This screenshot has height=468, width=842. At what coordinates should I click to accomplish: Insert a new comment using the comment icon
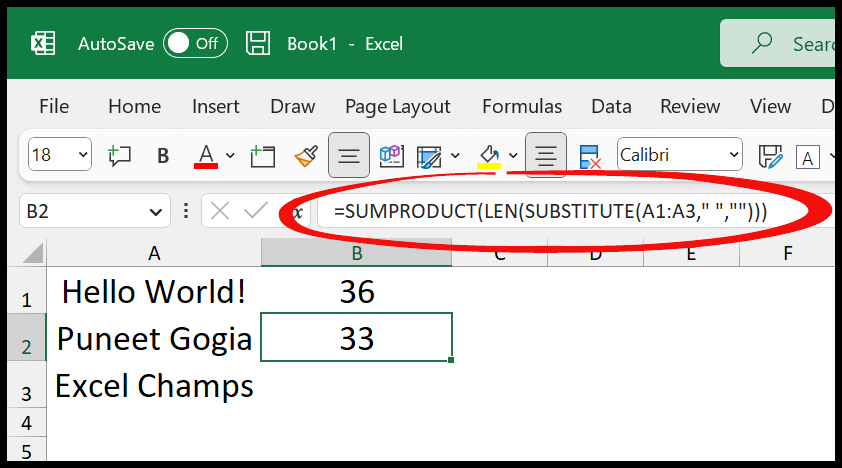click(119, 156)
